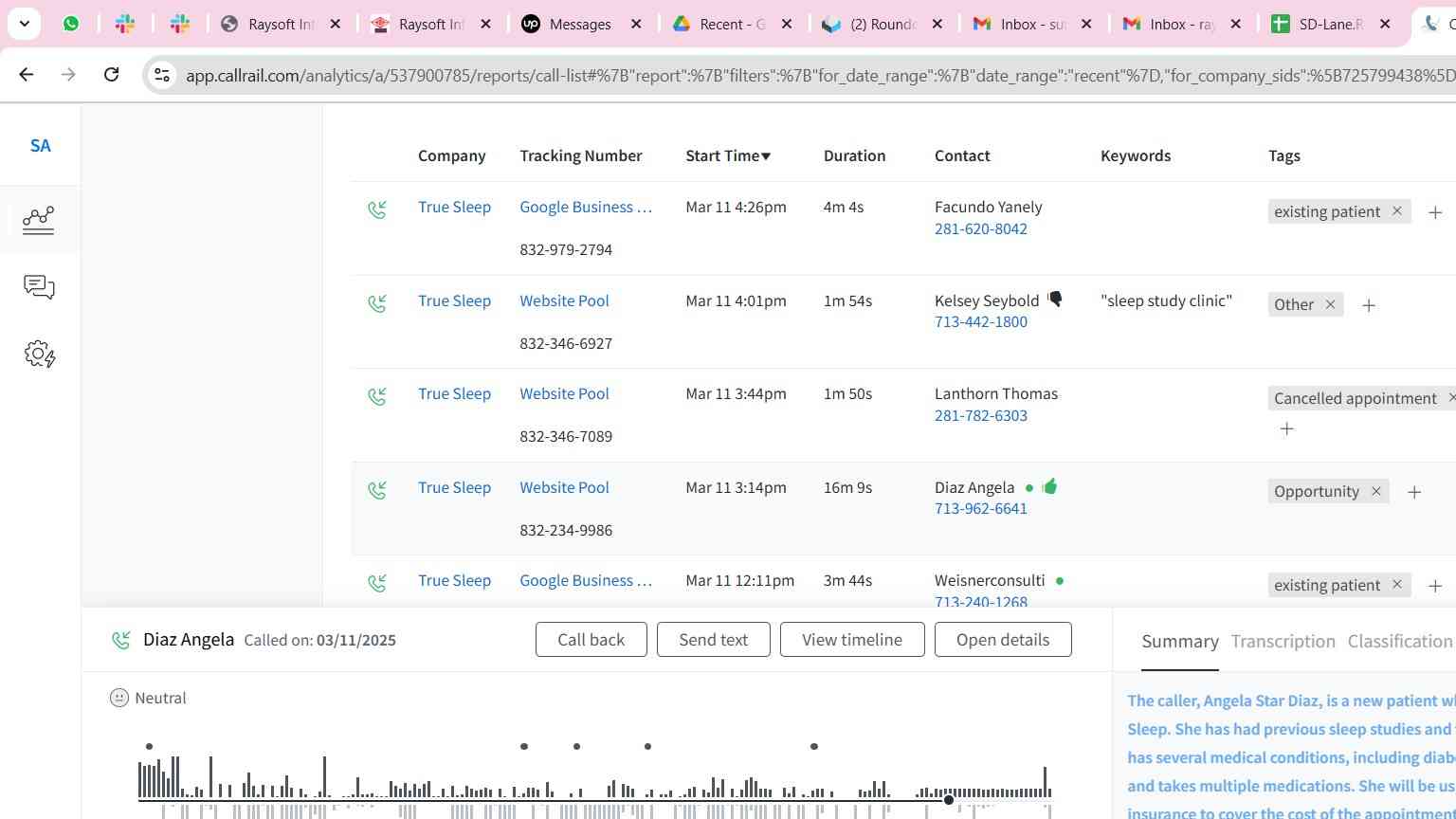1456x819 pixels.
Task: Click phone number 281-782-6303
Action: pyautogui.click(x=981, y=415)
